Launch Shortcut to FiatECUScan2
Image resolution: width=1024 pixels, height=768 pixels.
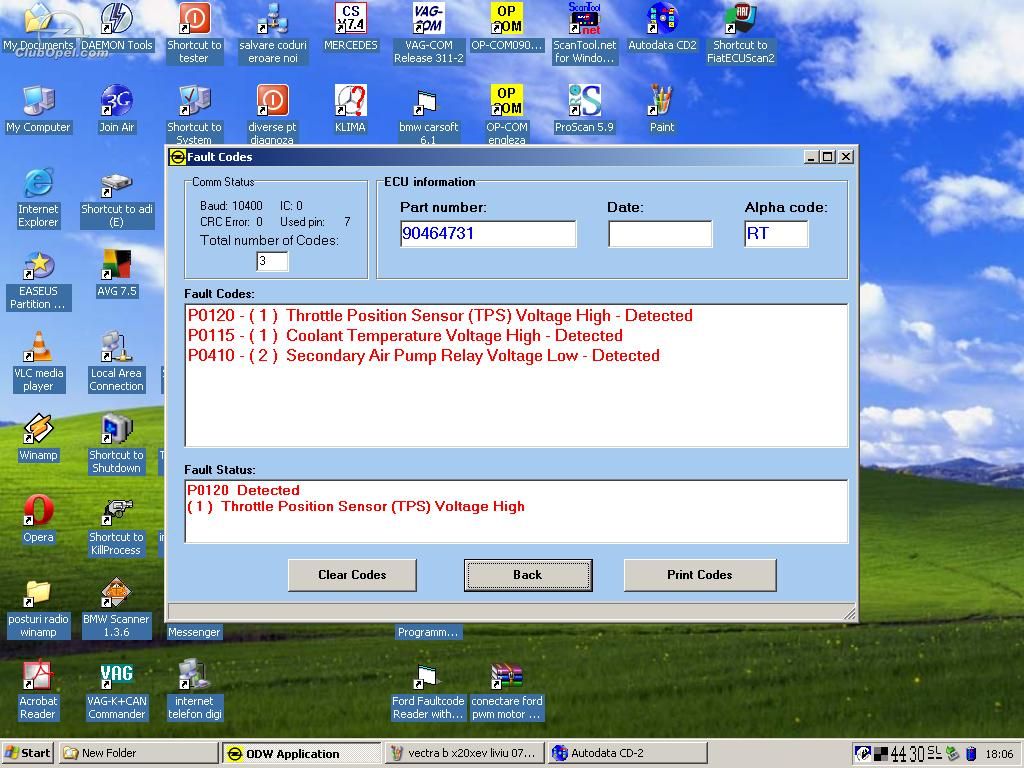[741, 34]
